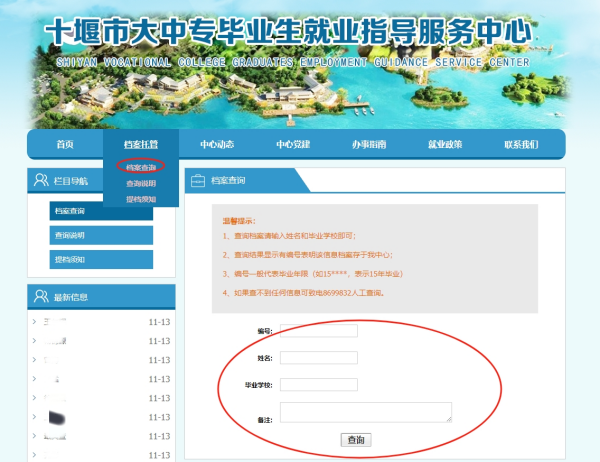This screenshot has width=600, height=462.
Task: Focus the 姓名 input field
Action: point(319,358)
